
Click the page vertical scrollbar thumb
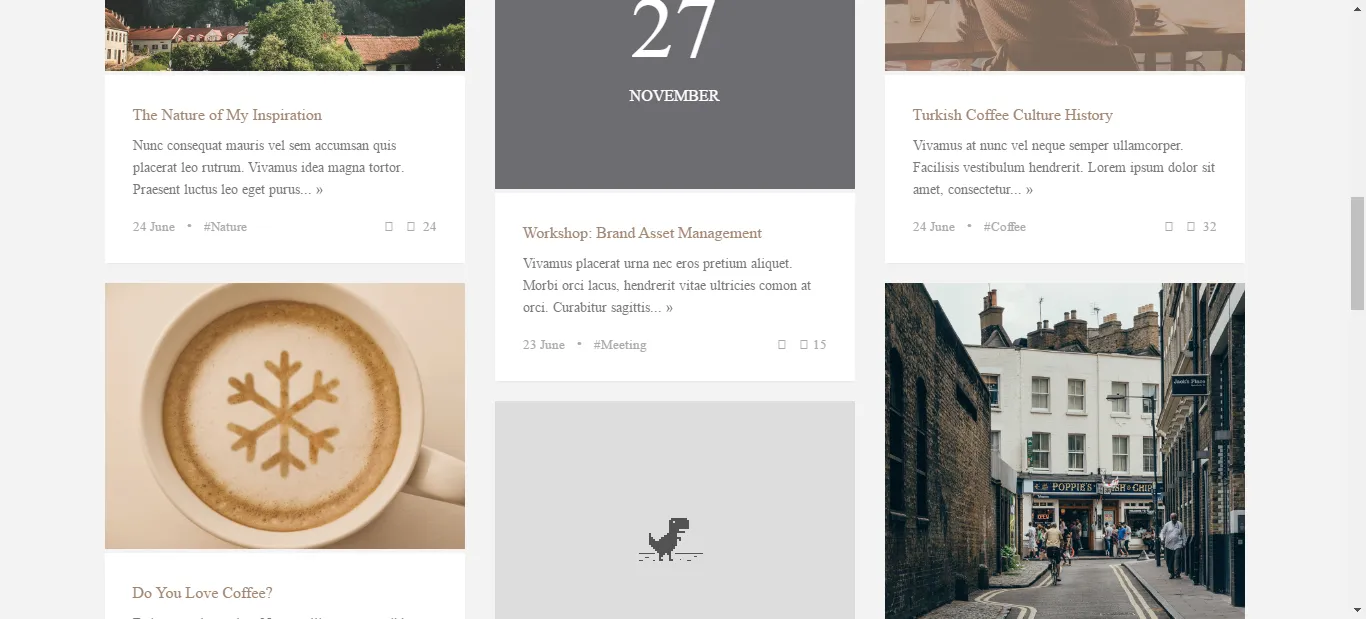pyautogui.click(x=1357, y=254)
